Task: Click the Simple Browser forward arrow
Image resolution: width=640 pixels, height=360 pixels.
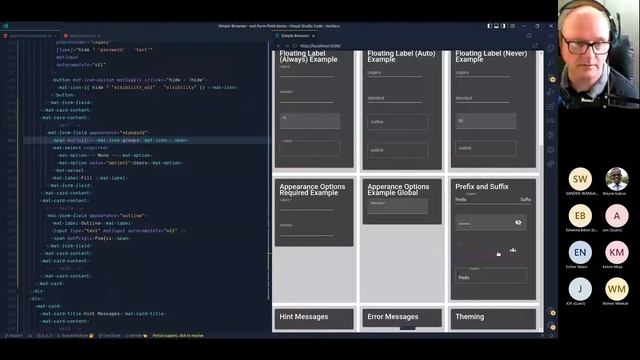Action: (x=287, y=46)
